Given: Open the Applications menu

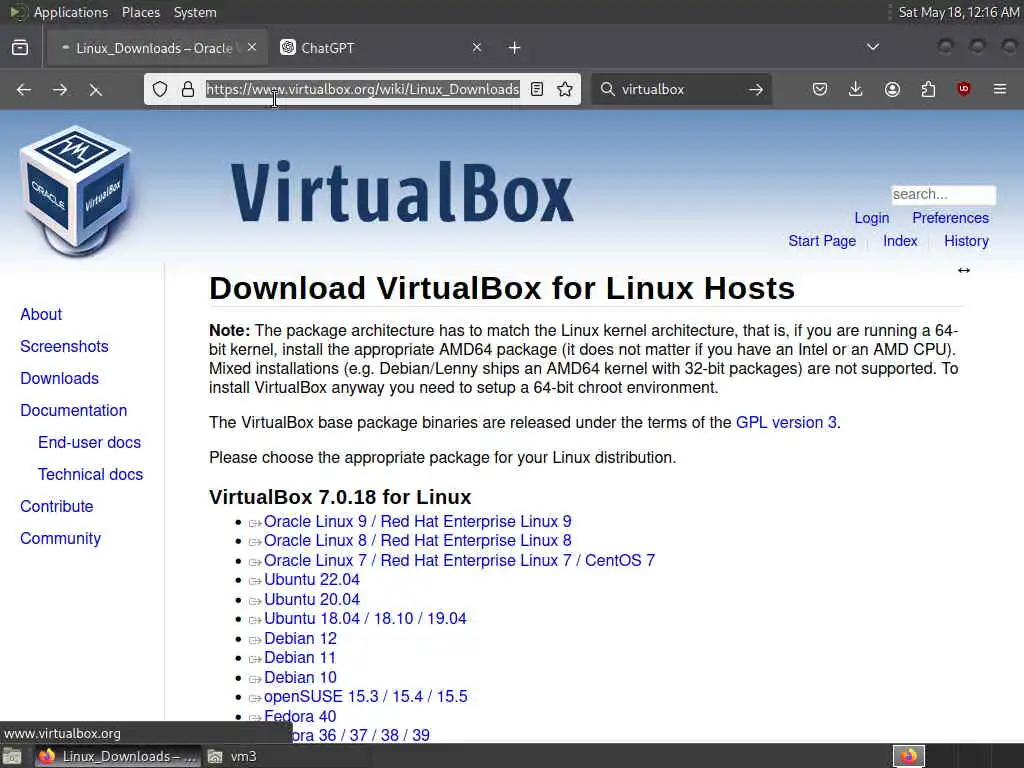Looking at the screenshot, I should pos(71,12).
